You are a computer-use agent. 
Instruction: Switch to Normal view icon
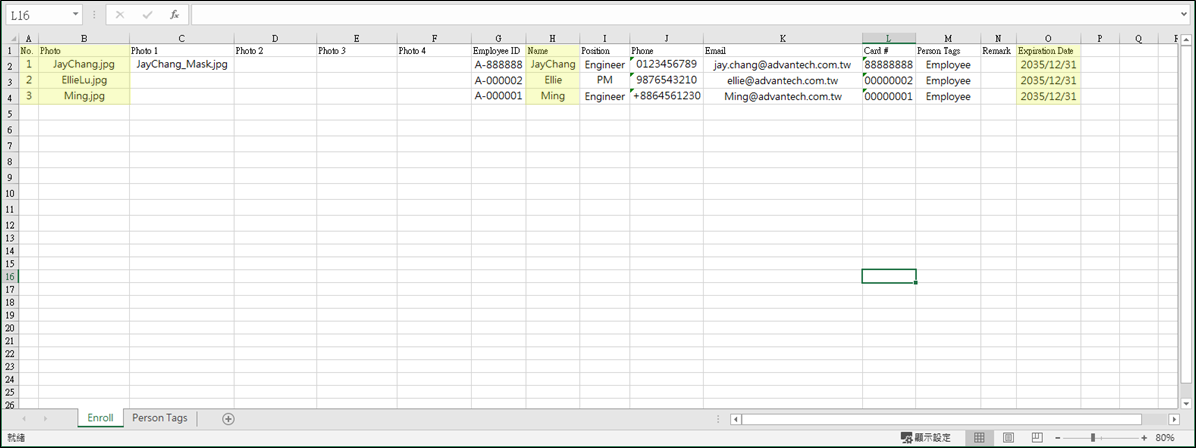tap(979, 437)
